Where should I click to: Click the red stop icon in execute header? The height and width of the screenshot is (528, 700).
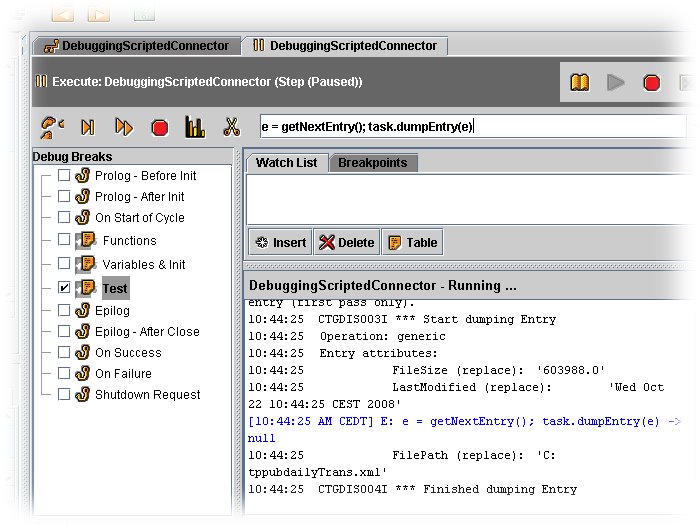click(x=652, y=83)
